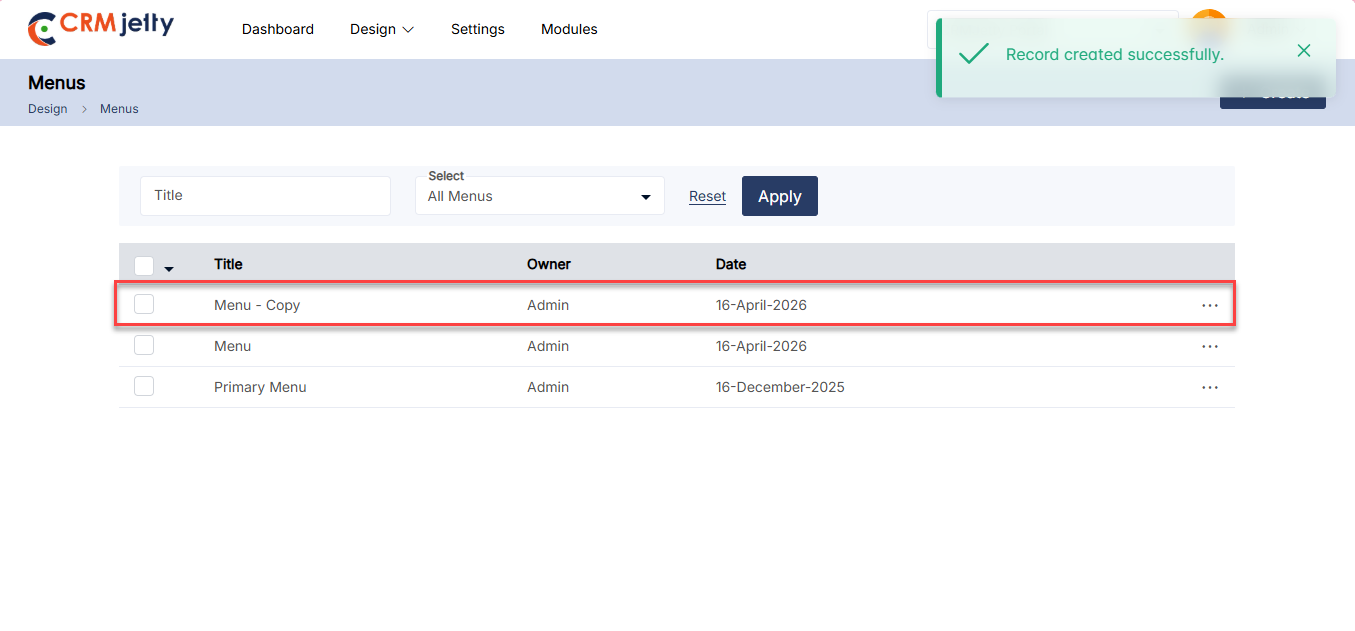The width and height of the screenshot is (1355, 631).
Task: Click the Design breadcrumb link
Action: tap(48, 109)
